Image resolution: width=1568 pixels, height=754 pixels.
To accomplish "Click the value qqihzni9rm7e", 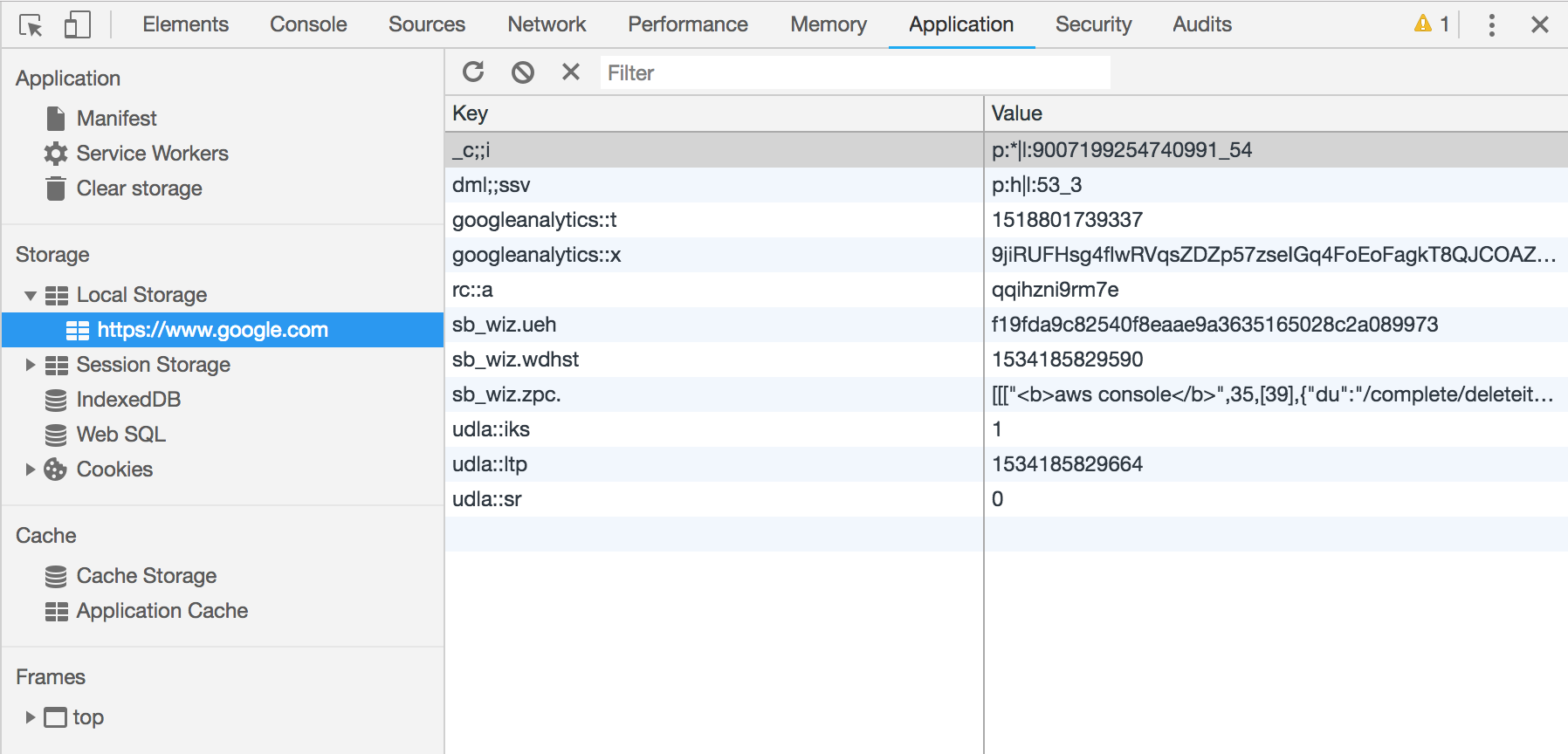I will coord(1055,290).
